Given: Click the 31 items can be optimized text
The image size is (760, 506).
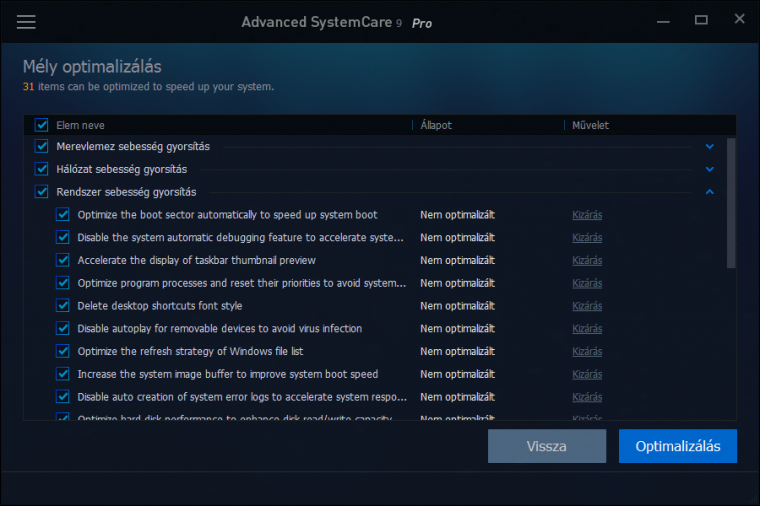Looking at the screenshot, I should click(148, 86).
